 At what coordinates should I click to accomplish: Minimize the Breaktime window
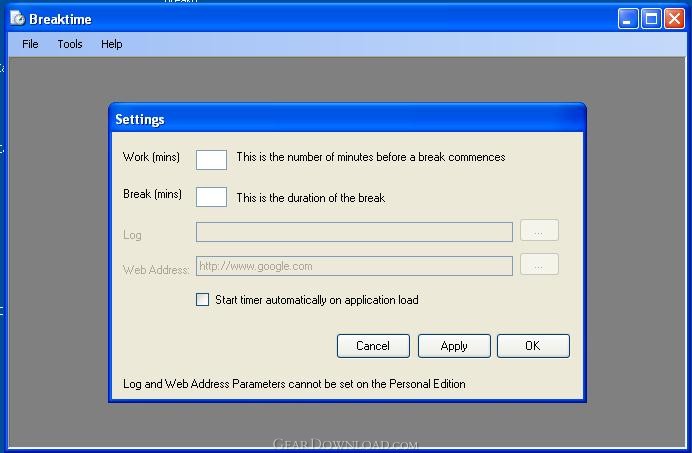(x=628, y=19)
